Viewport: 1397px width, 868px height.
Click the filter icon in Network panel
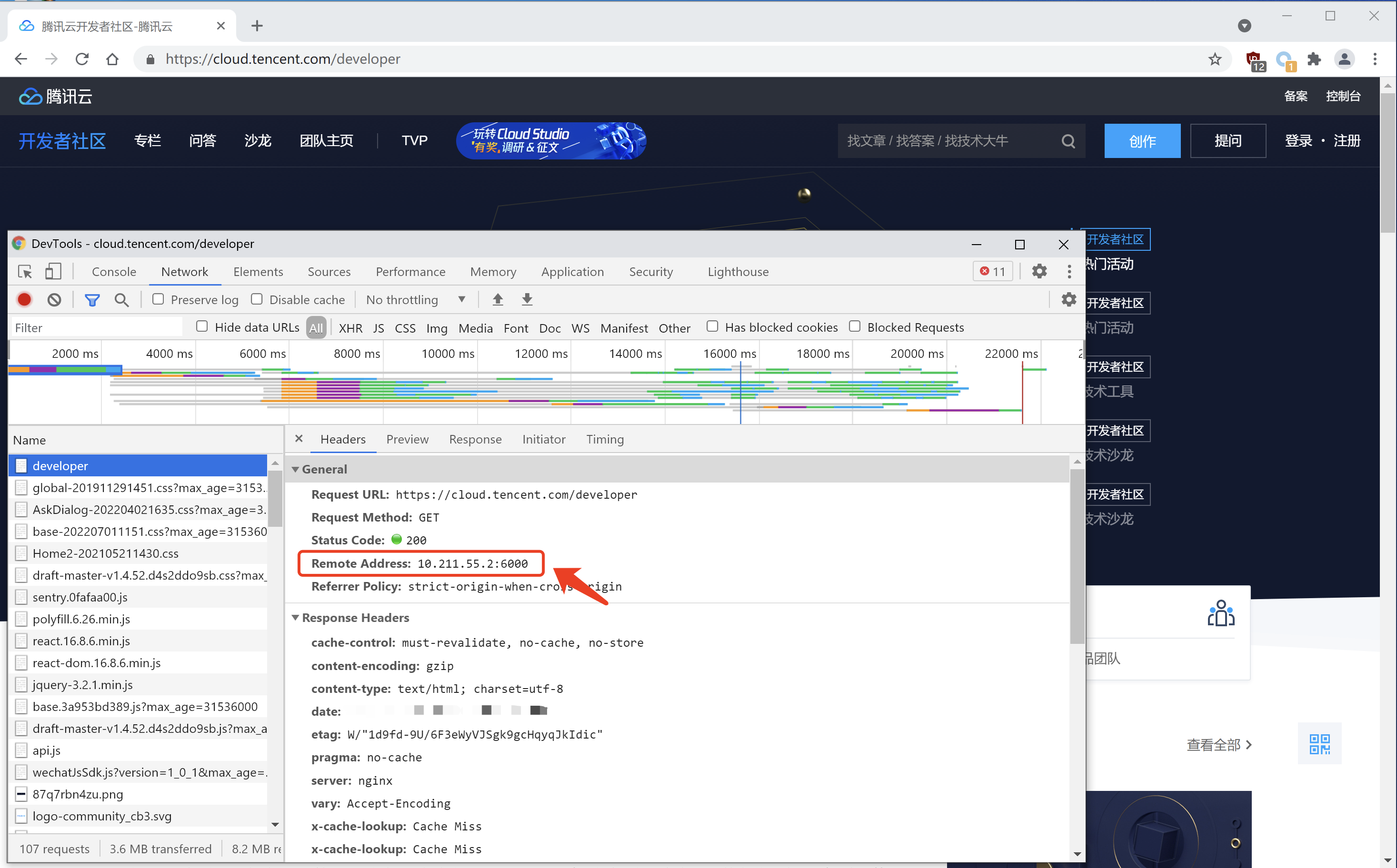click(91, 300)
